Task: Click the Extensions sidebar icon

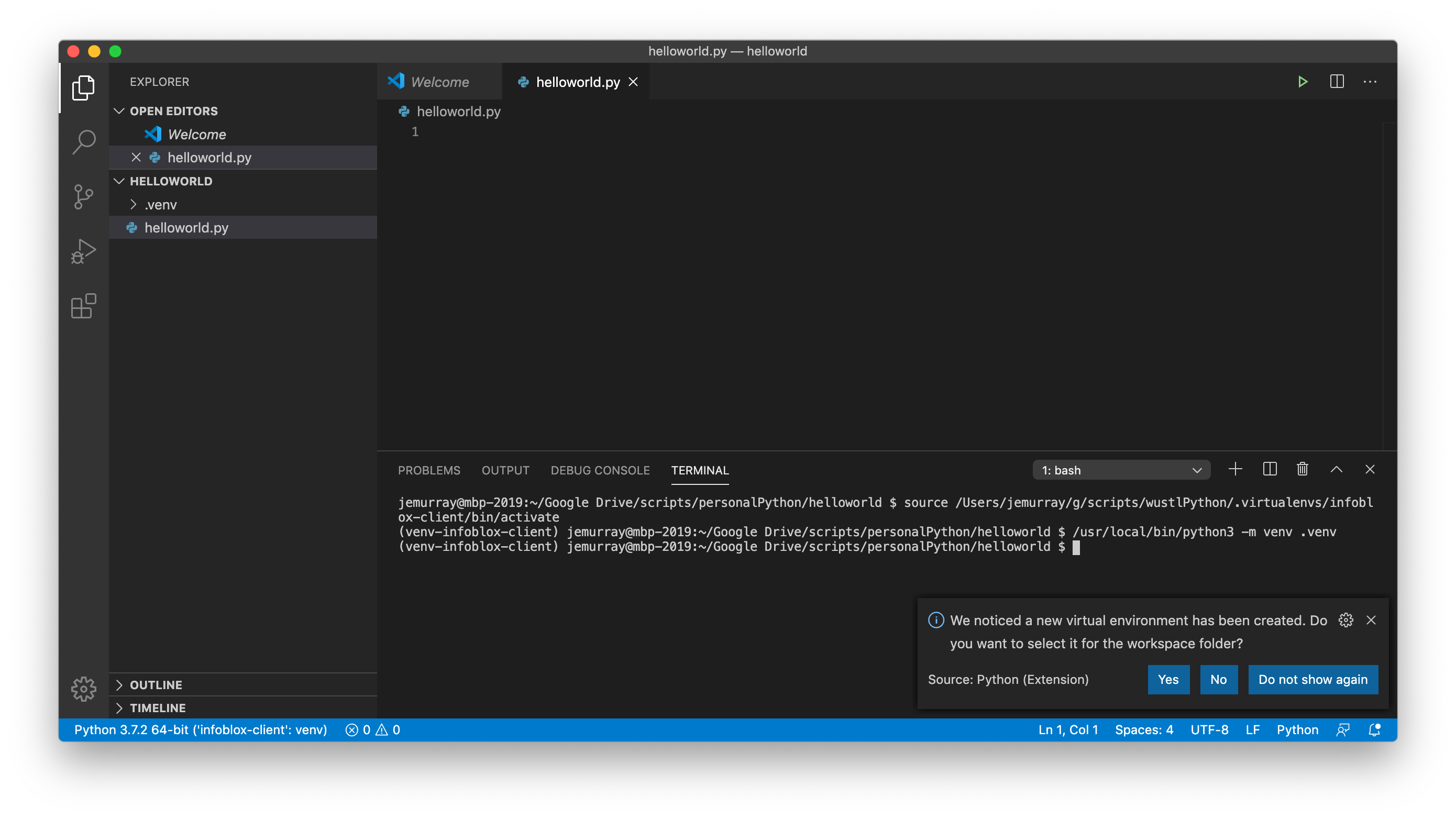Action: pyautogui.click(x=82, y=307)
